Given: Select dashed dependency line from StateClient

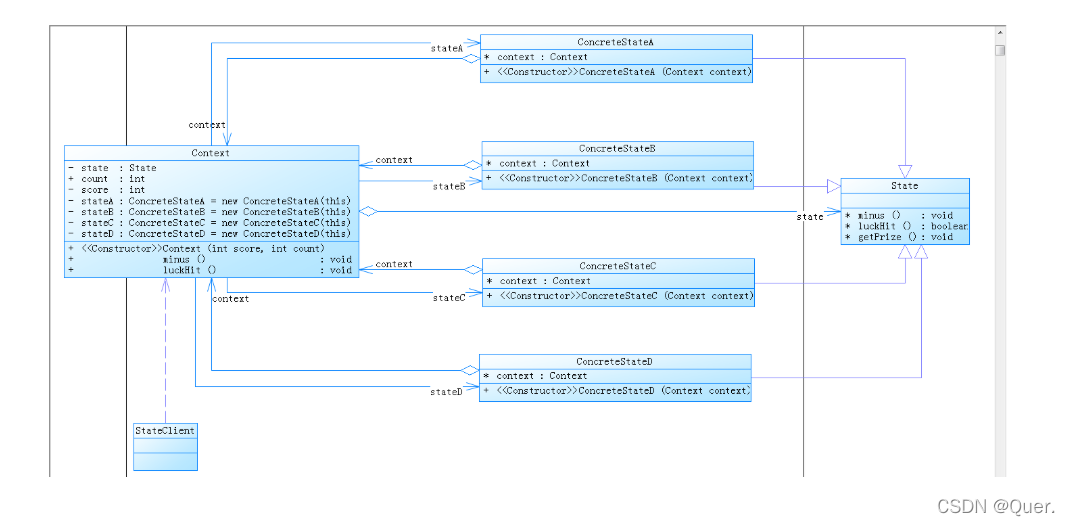Looking at the screenshot, I should click(165, 351).
